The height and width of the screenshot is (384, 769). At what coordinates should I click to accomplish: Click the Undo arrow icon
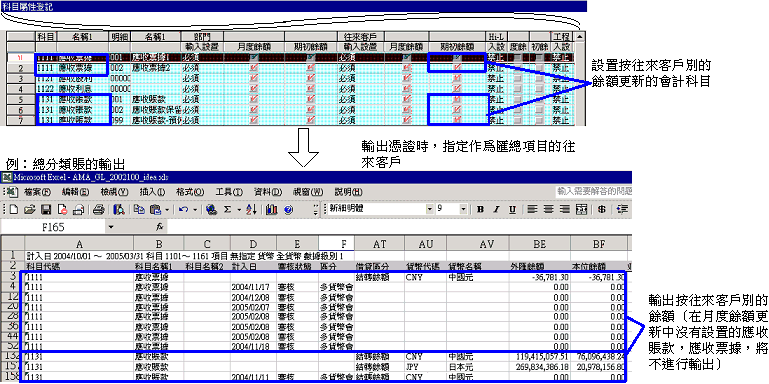[x=184, y=209]
